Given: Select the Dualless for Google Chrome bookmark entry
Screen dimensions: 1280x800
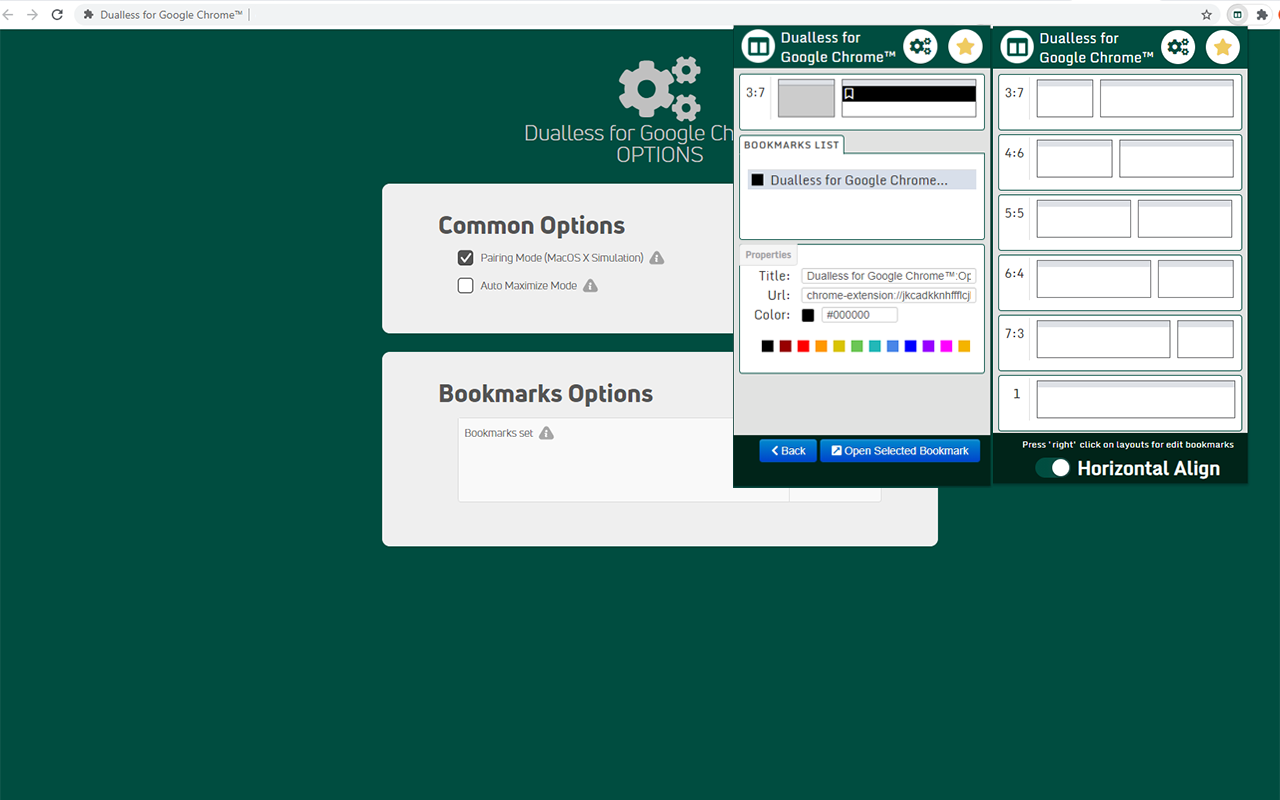Looking at the screenshot, I should click(862, 180).
